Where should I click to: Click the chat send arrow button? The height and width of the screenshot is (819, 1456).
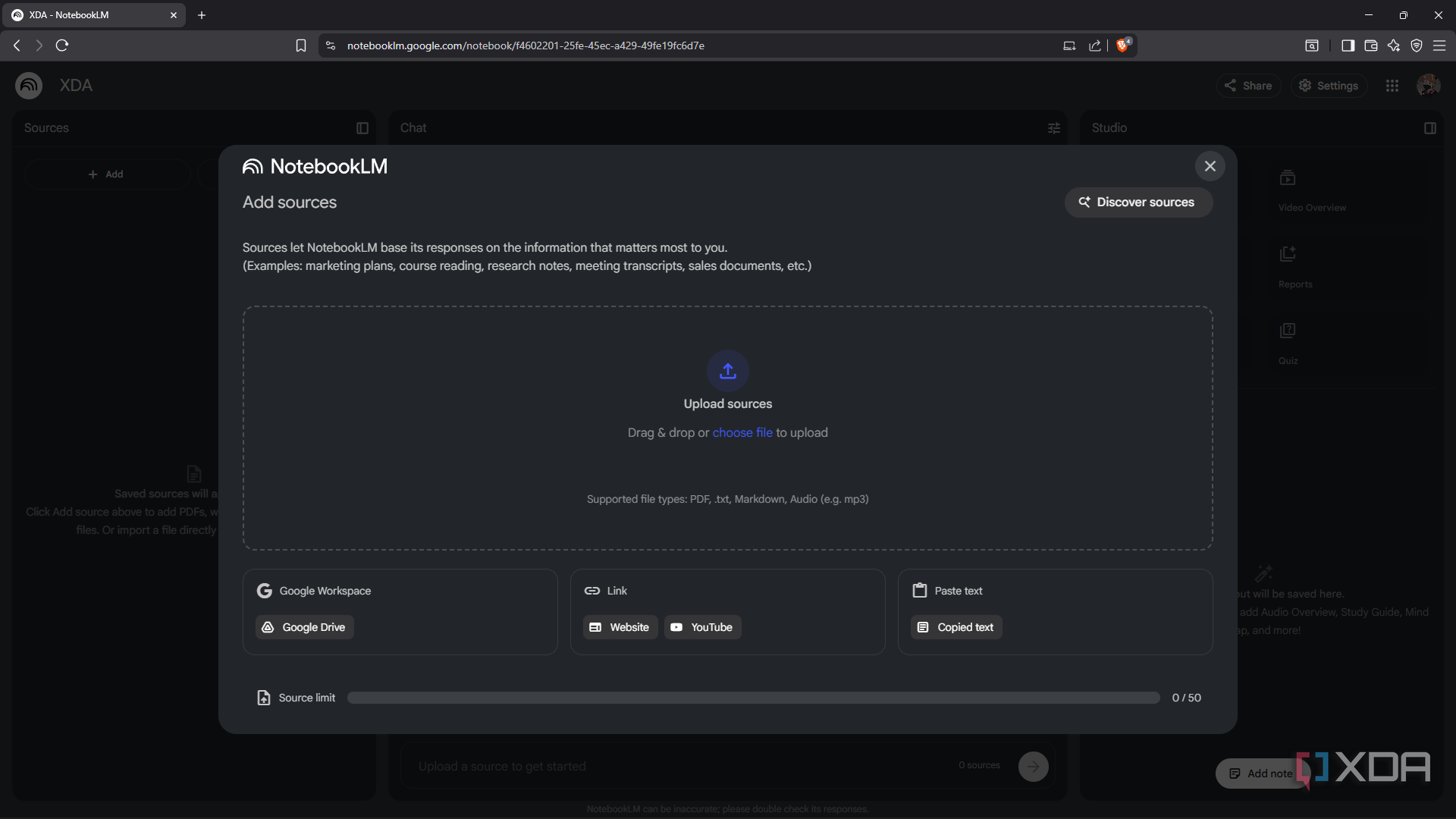[x=1033, y=766]
